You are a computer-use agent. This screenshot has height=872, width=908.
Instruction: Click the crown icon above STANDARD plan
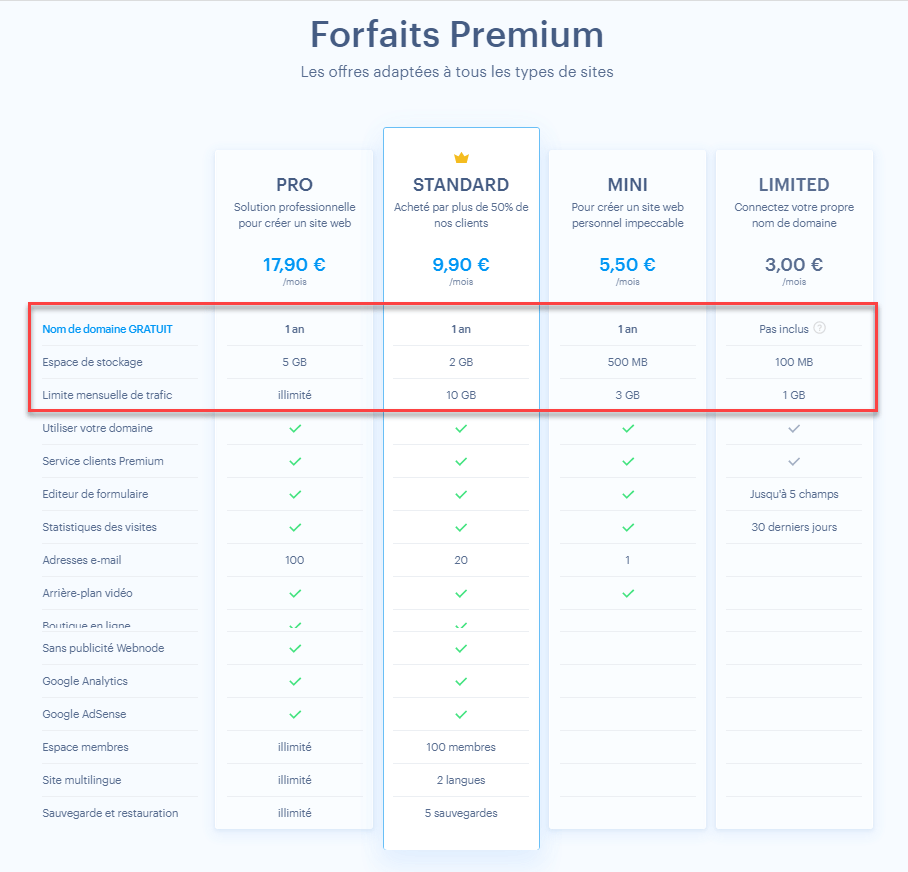(x=460, y=157)
